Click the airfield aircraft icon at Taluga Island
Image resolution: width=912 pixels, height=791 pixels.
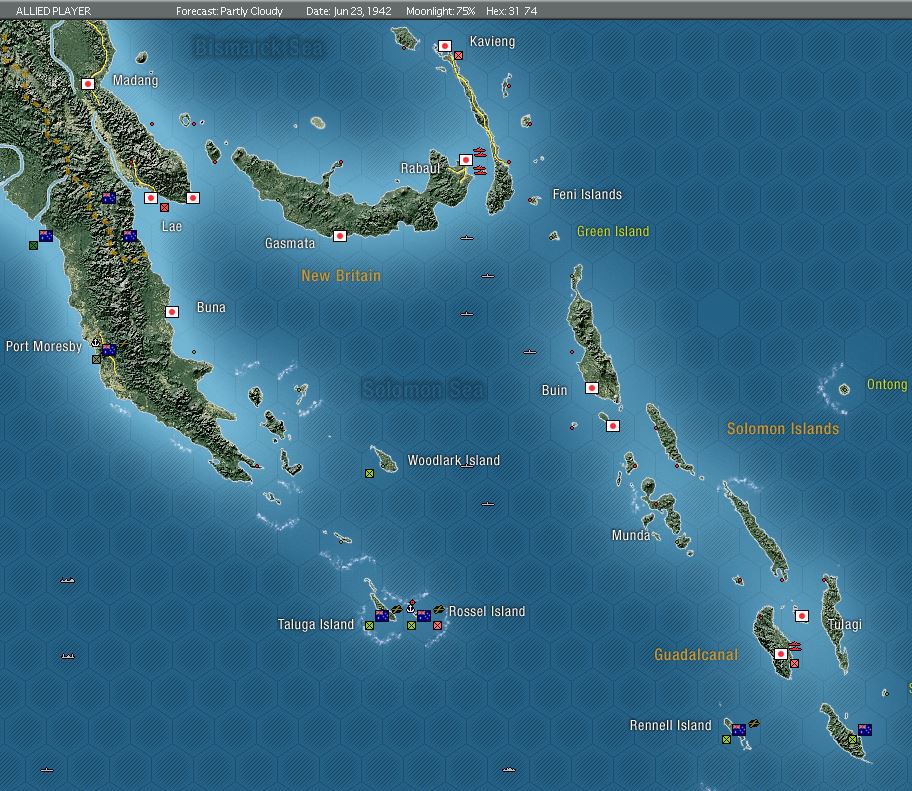397,610
